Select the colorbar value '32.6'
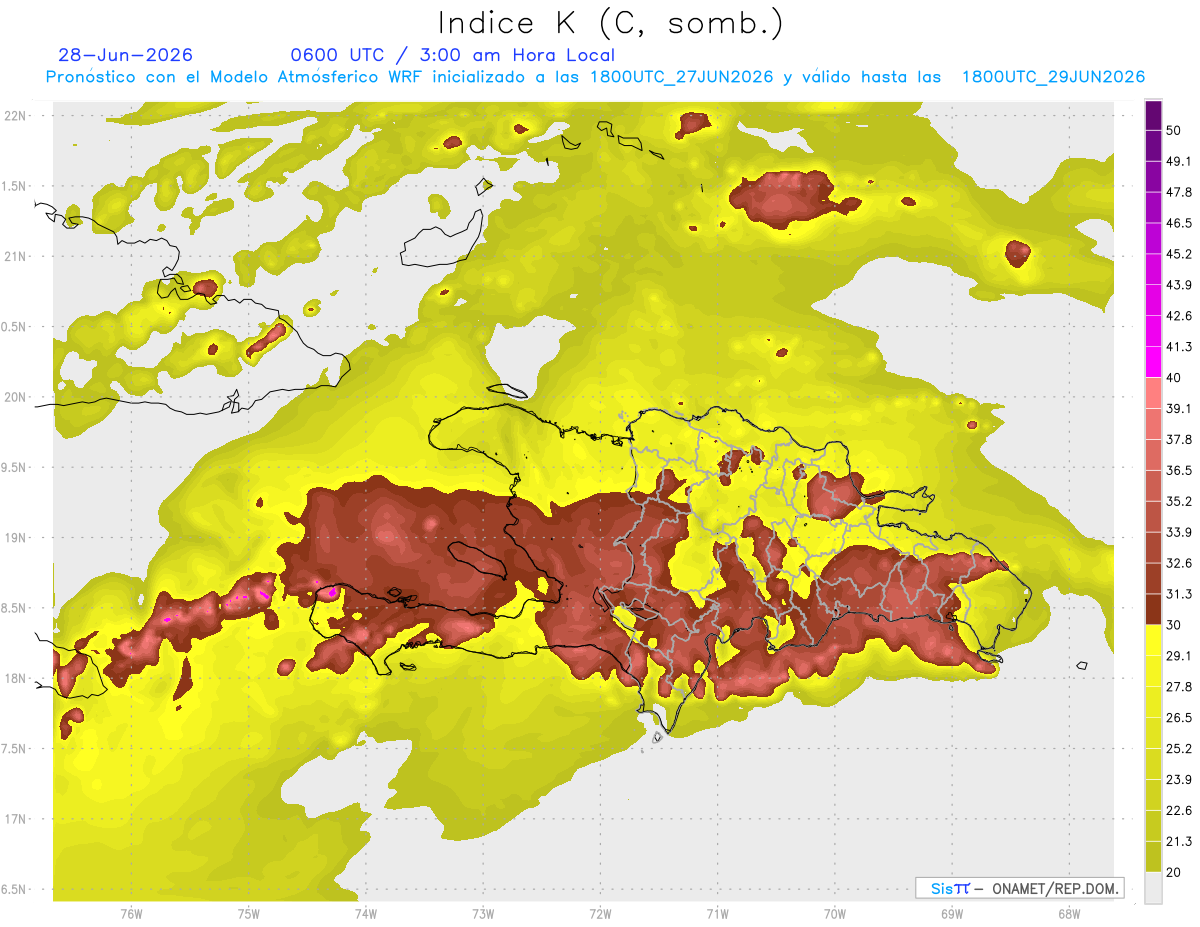Viewport: 1200px width, 927px height. tap(1179, 563)
